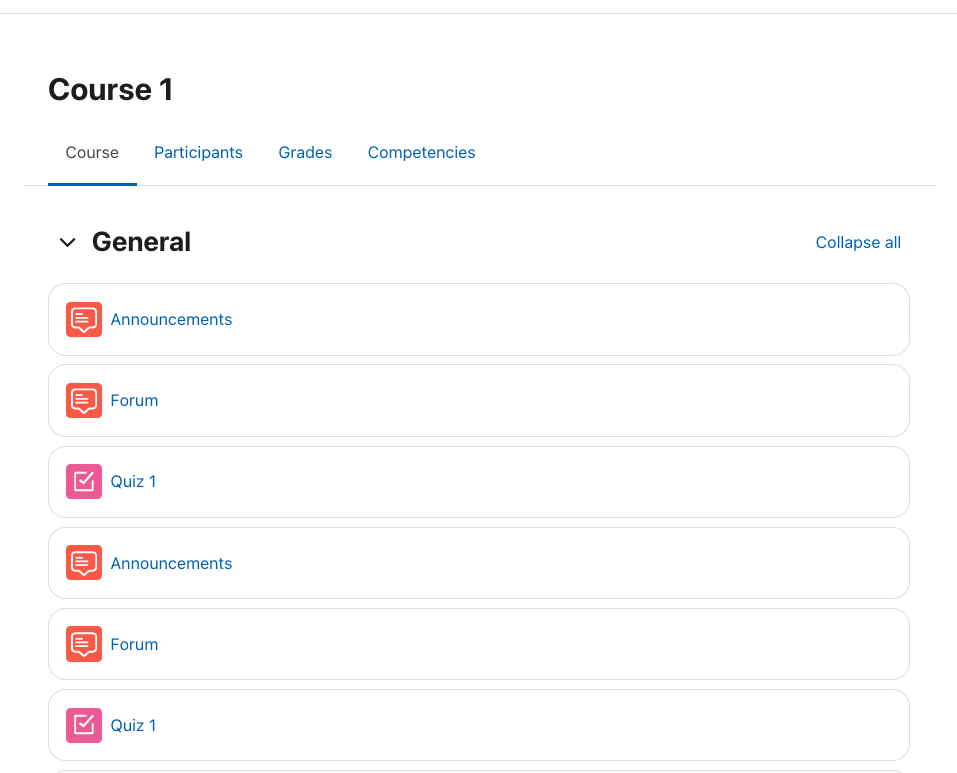Open the second Forum link

[134, 644]
